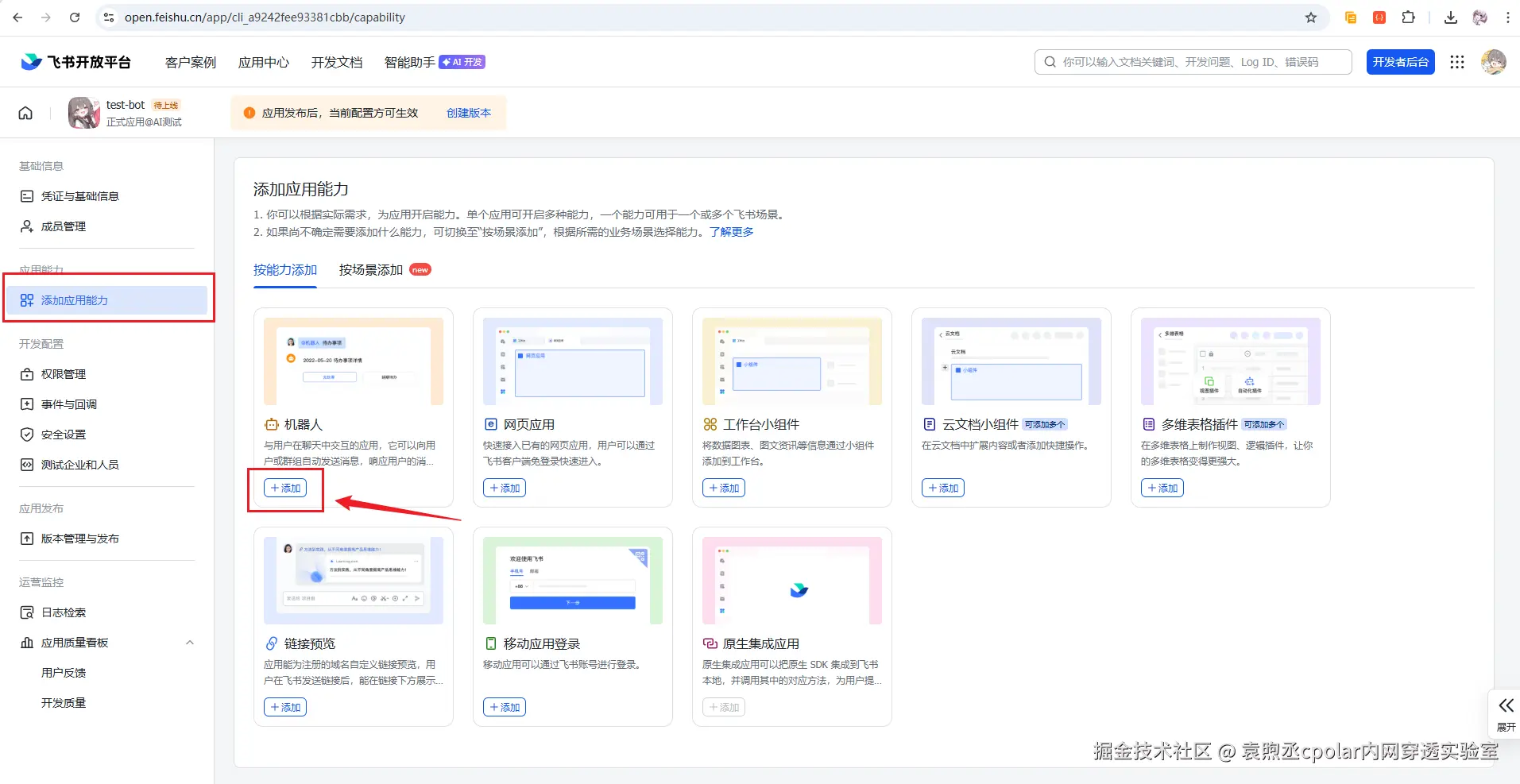
Task: Open the orange browser extension icon
Action: [1351, 17]
